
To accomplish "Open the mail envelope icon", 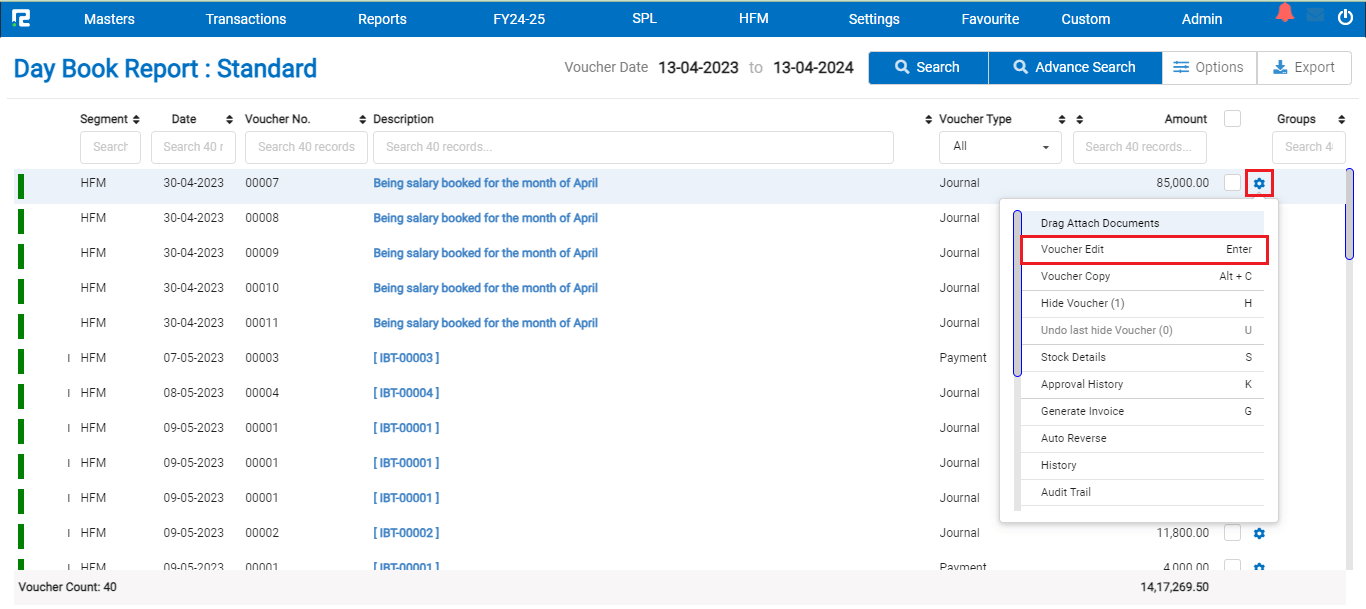I will [x=1315, y=15].
